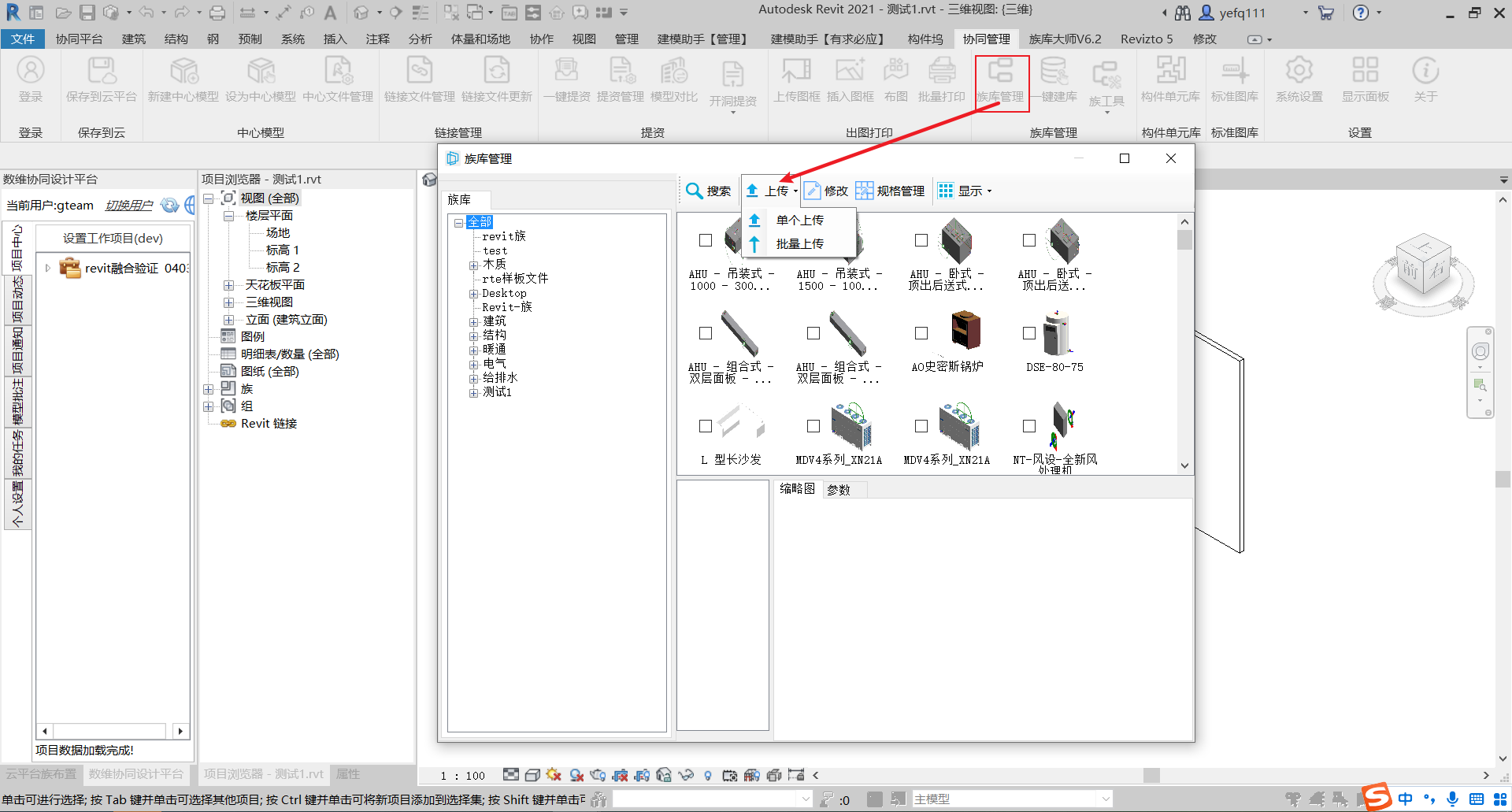Click the 关于 info icon
Viewport: 1512px width, 812px height.
pos(1425,79)
